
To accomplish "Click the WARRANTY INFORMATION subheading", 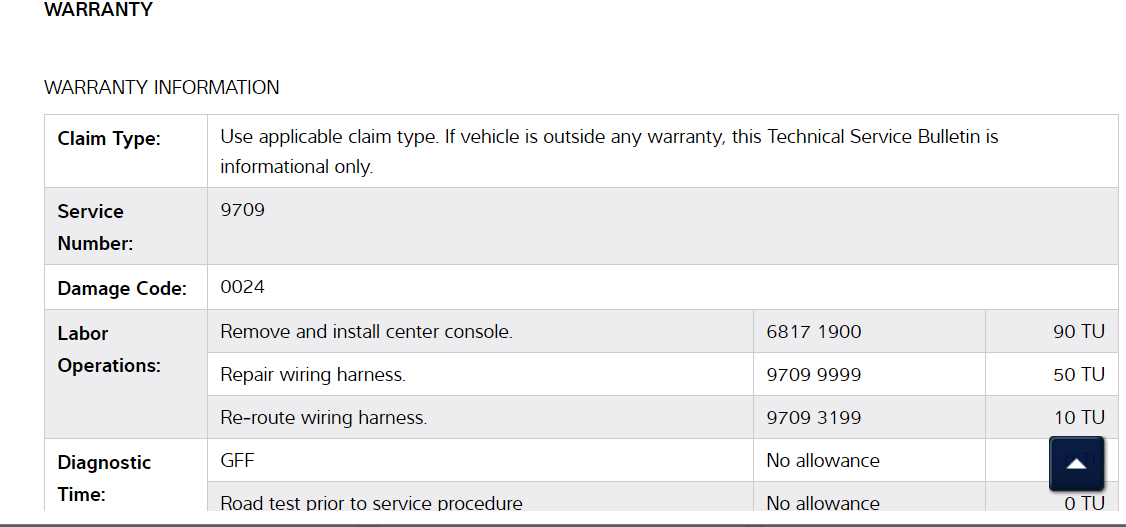I will tap(162, 87).
